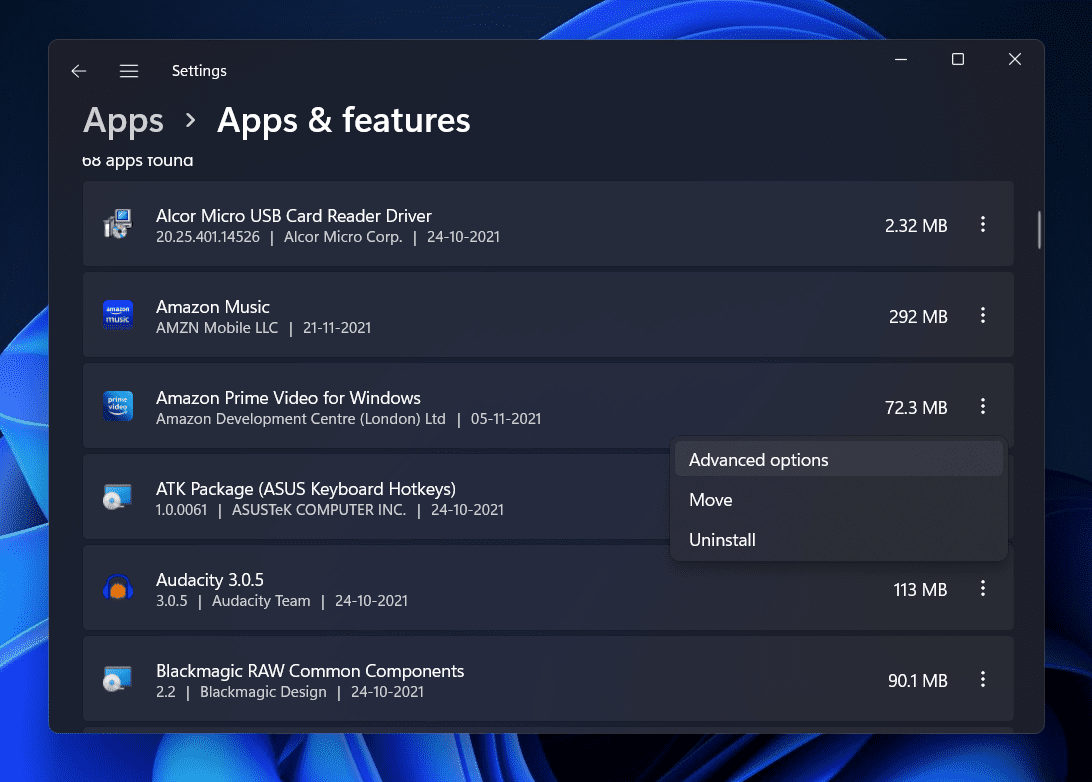Image resolution: width=1092 pixels, height=782 pixels.
Task: Select Move from the context menu
Action: (x=838, y=499)
